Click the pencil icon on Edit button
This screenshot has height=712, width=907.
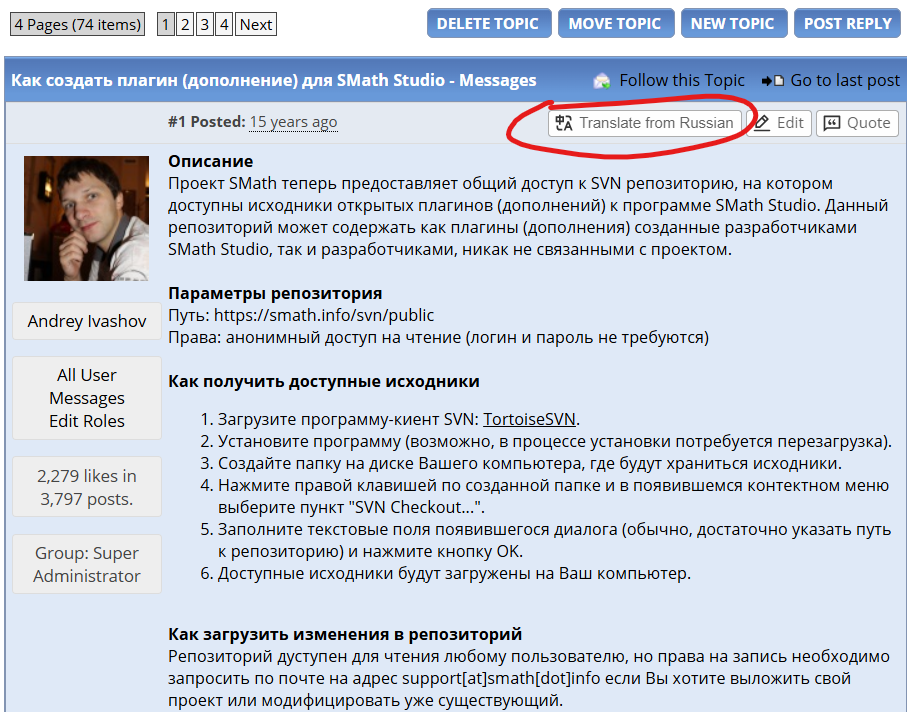point(763,123)
